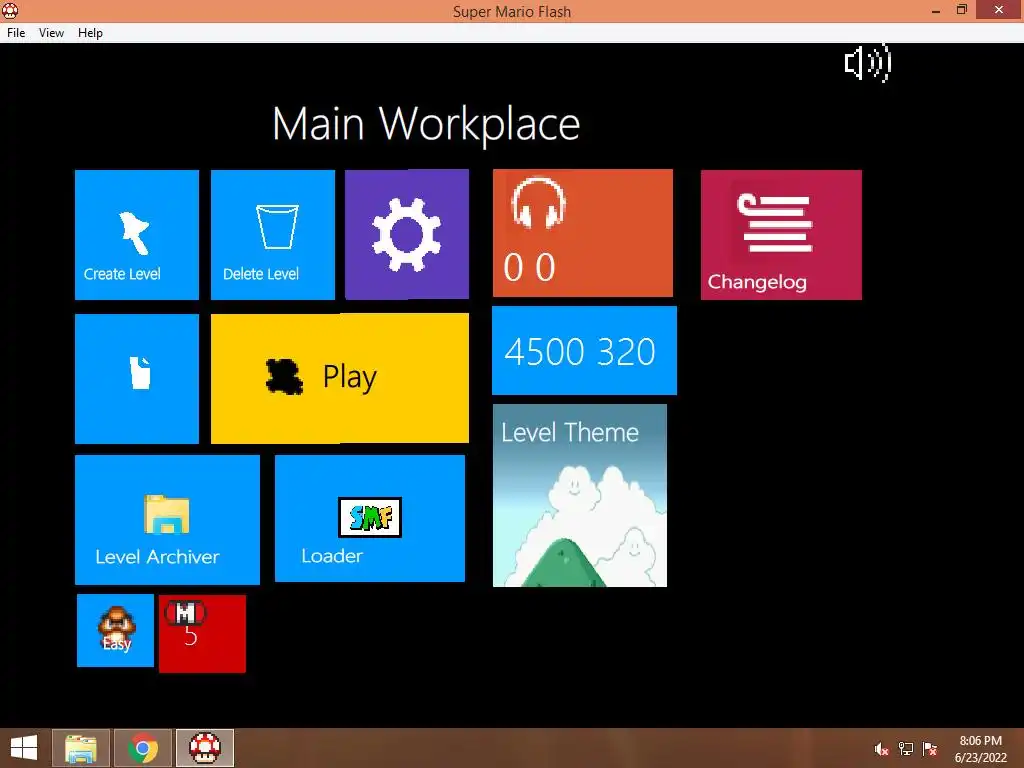Open the Create Level tile
This screenshot has height=768, width=1024.
136,234
